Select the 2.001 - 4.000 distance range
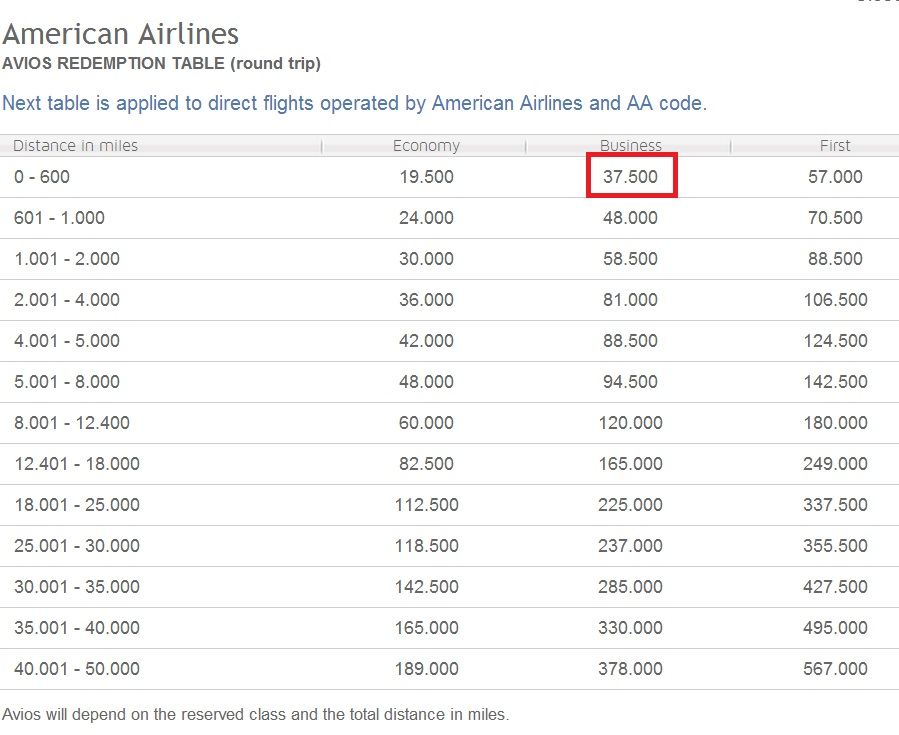 pyautogui.click(x=67, y=300)
